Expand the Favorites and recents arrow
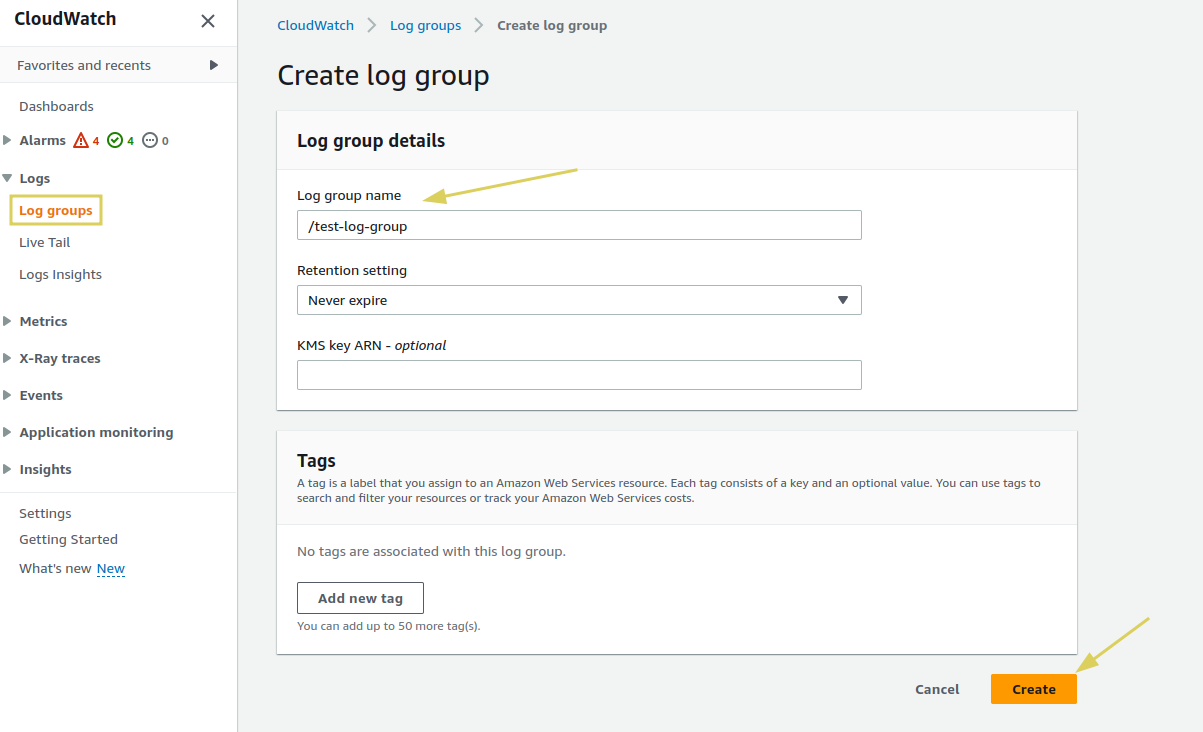 pyautogui.click(x=214, y=65)
